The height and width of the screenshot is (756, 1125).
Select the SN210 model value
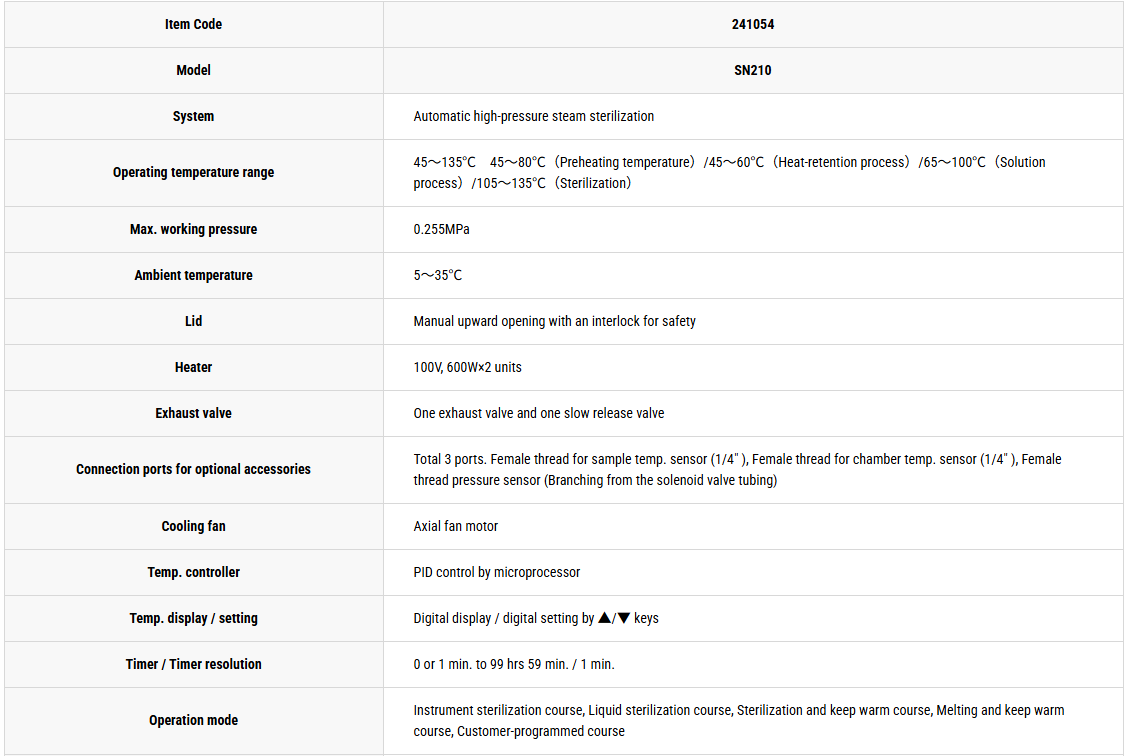[x=753, y=70]
